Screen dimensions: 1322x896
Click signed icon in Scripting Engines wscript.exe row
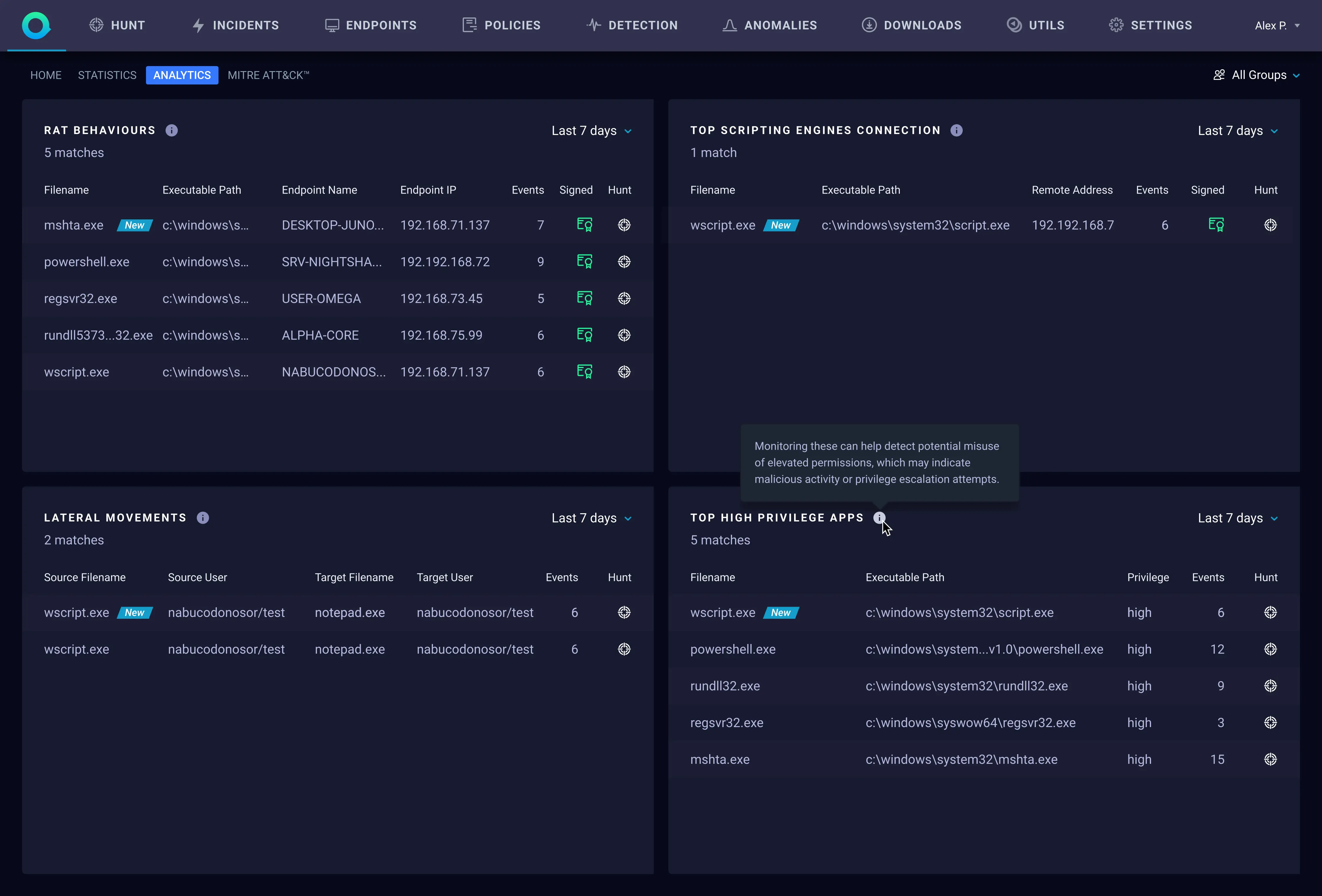tap(1216, 225)
